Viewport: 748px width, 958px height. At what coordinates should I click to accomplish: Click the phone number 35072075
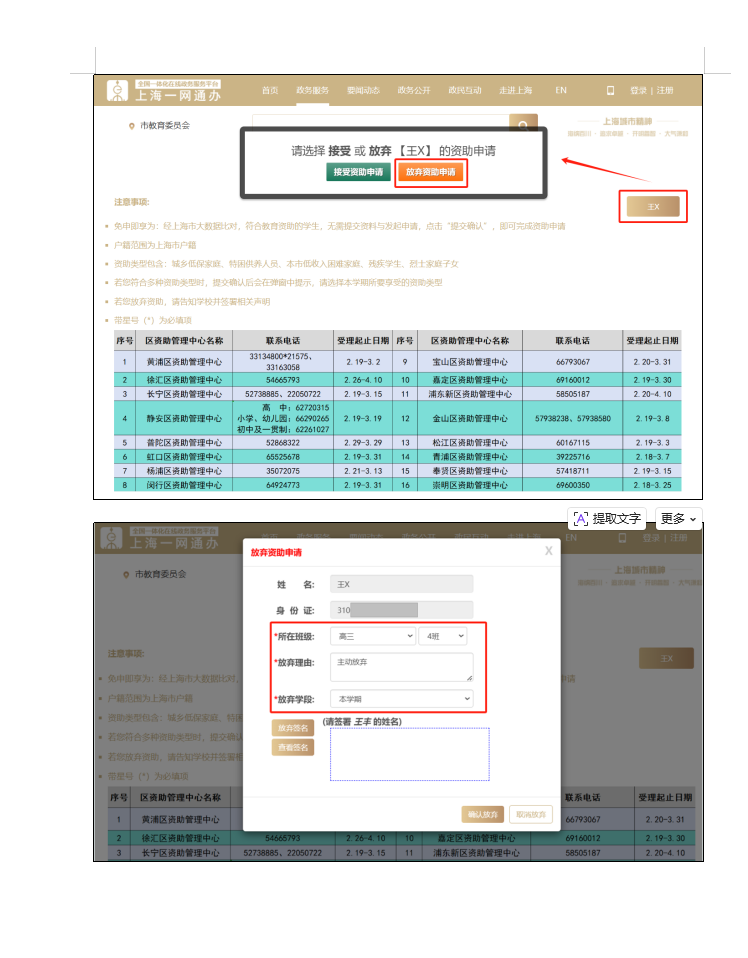click(x=283, y=471)
